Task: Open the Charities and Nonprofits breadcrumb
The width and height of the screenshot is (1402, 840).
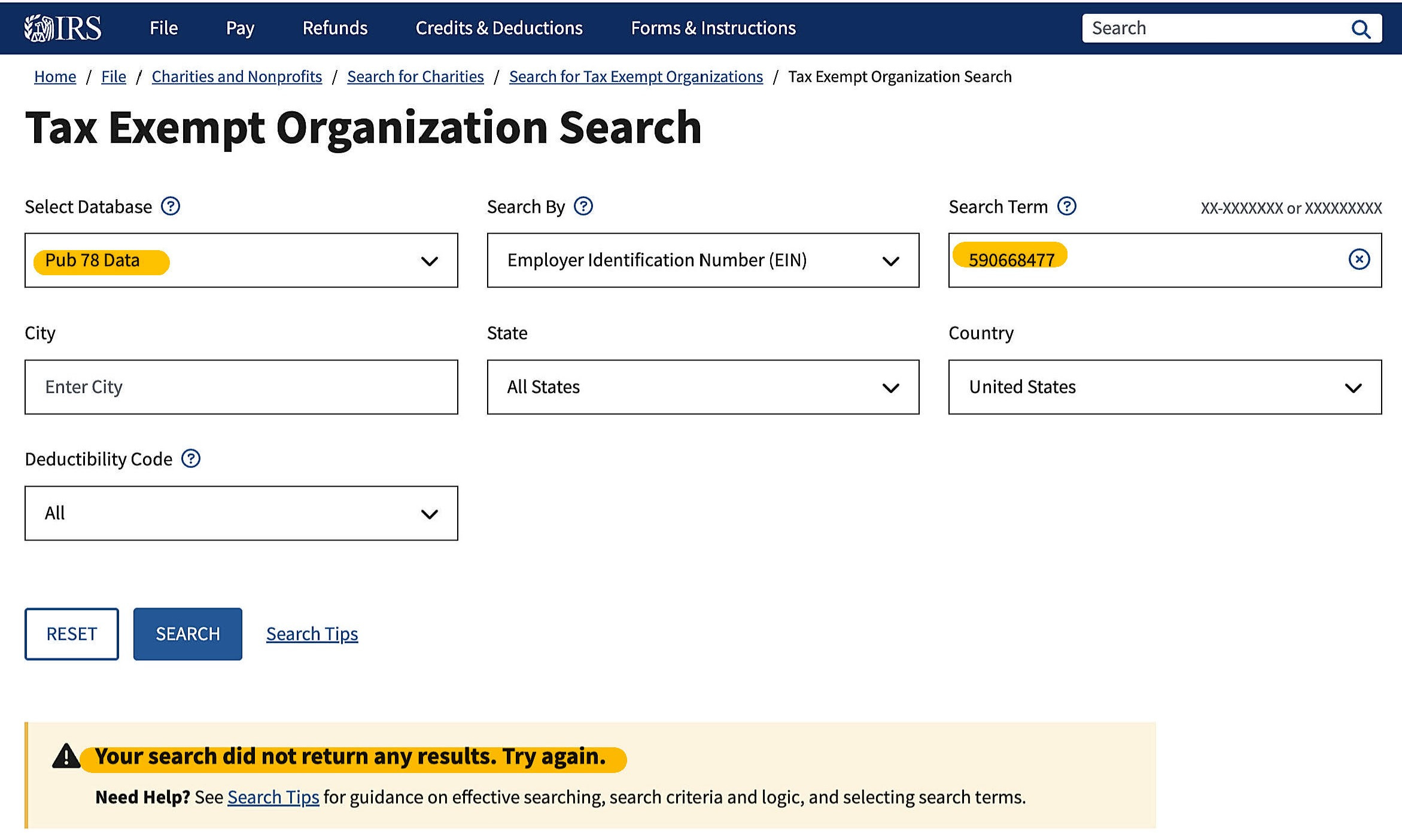Action: (x=237, y=77)
